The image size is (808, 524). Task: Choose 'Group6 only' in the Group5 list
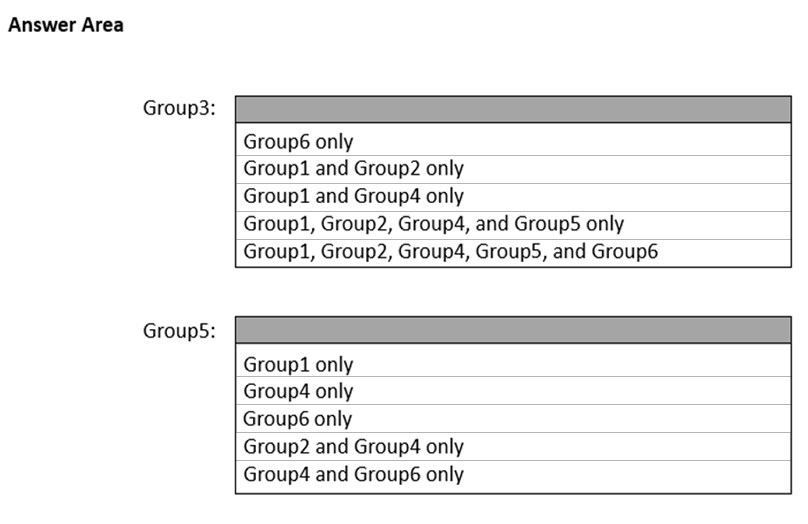click(x=298, y=418)
